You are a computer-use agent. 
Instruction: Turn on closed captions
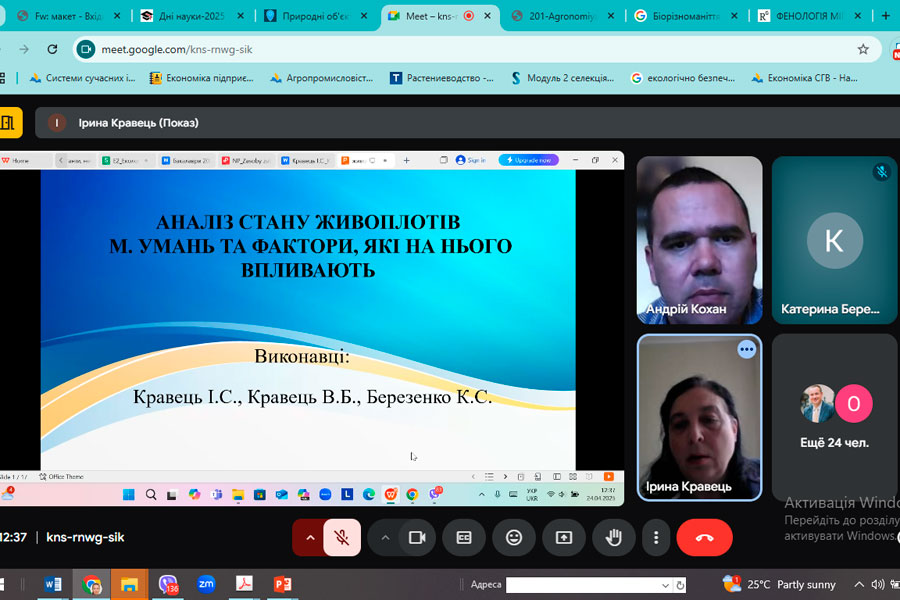(464, 537)
